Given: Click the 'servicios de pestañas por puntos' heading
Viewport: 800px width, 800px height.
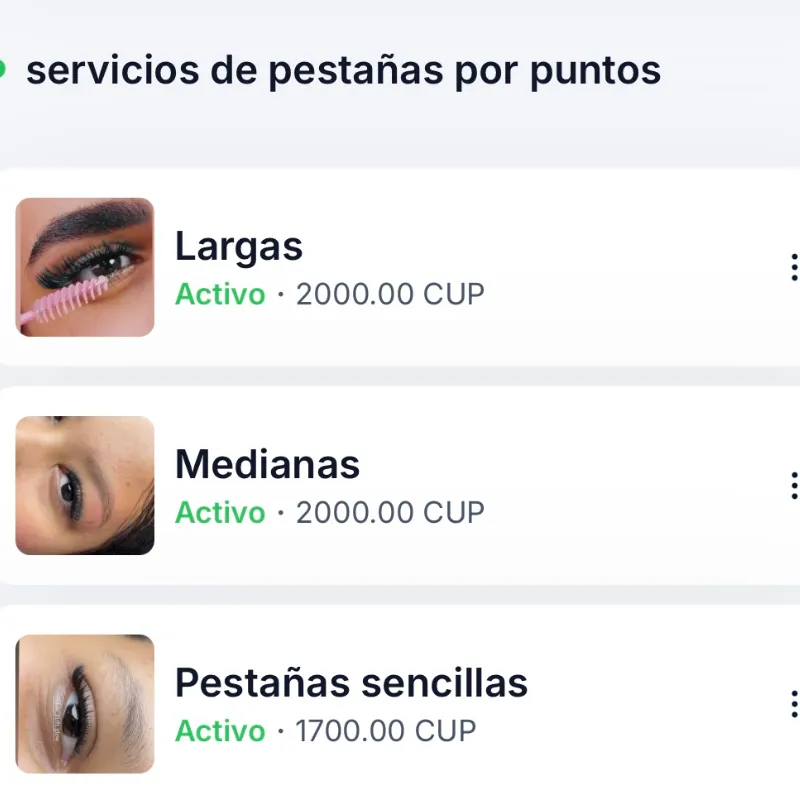Looking at the screenshot, I should pos(343,71).
